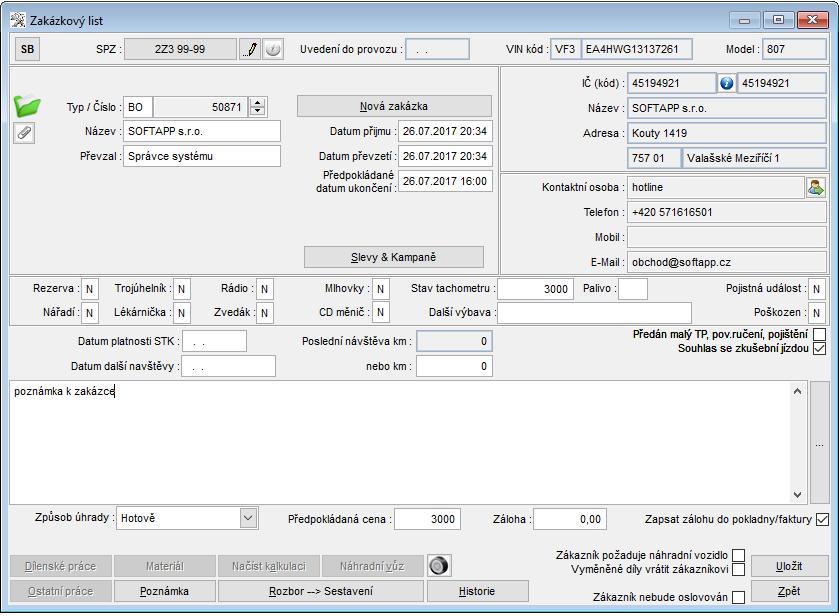Decrease order number with the spinner down arrow

[x=258, y=111]
